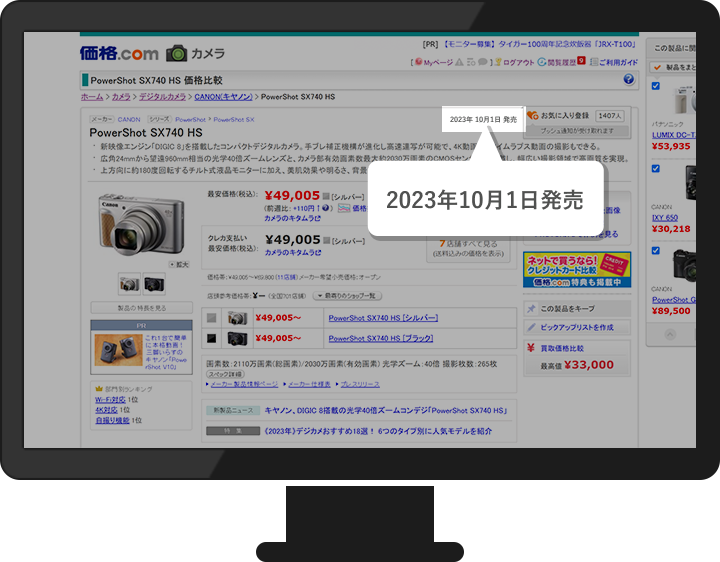
Task: Click カメラのキタムラ under the red lowest price
Action: point(292,219)
